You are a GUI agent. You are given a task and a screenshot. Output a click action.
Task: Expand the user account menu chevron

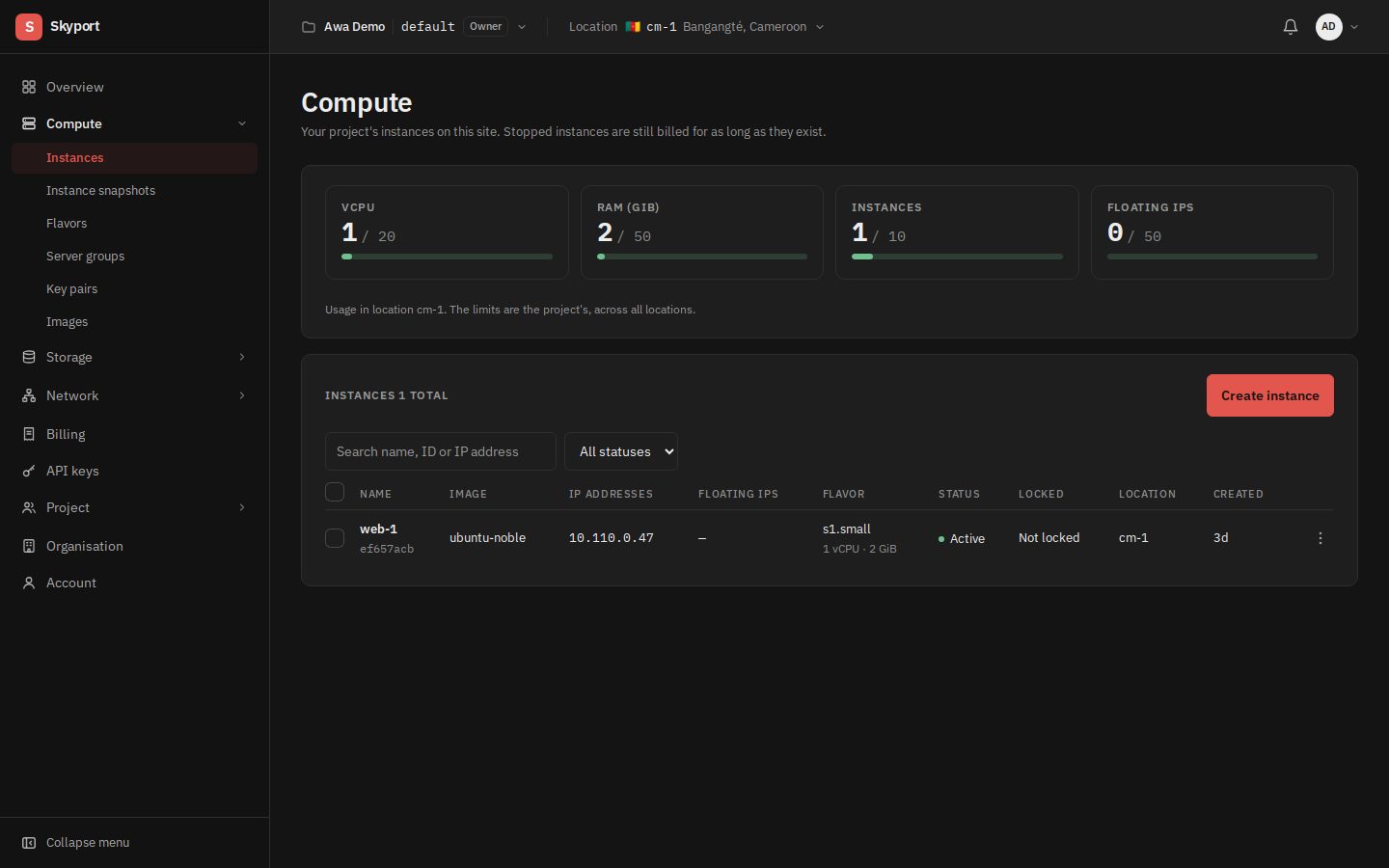coord(1354,27)
